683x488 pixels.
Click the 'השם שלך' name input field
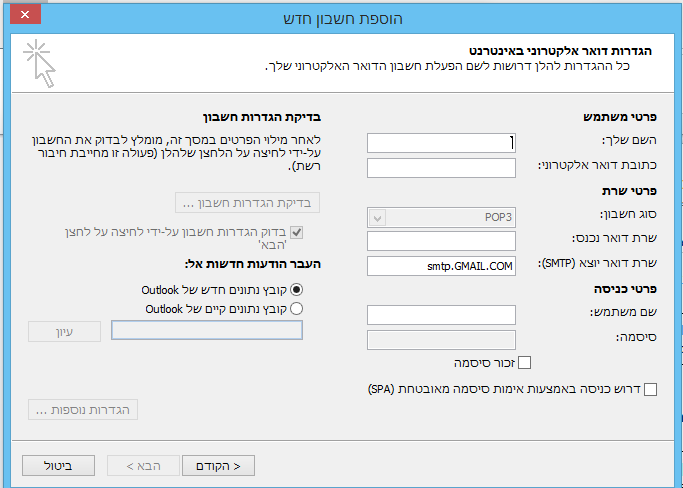pos(441,143)
